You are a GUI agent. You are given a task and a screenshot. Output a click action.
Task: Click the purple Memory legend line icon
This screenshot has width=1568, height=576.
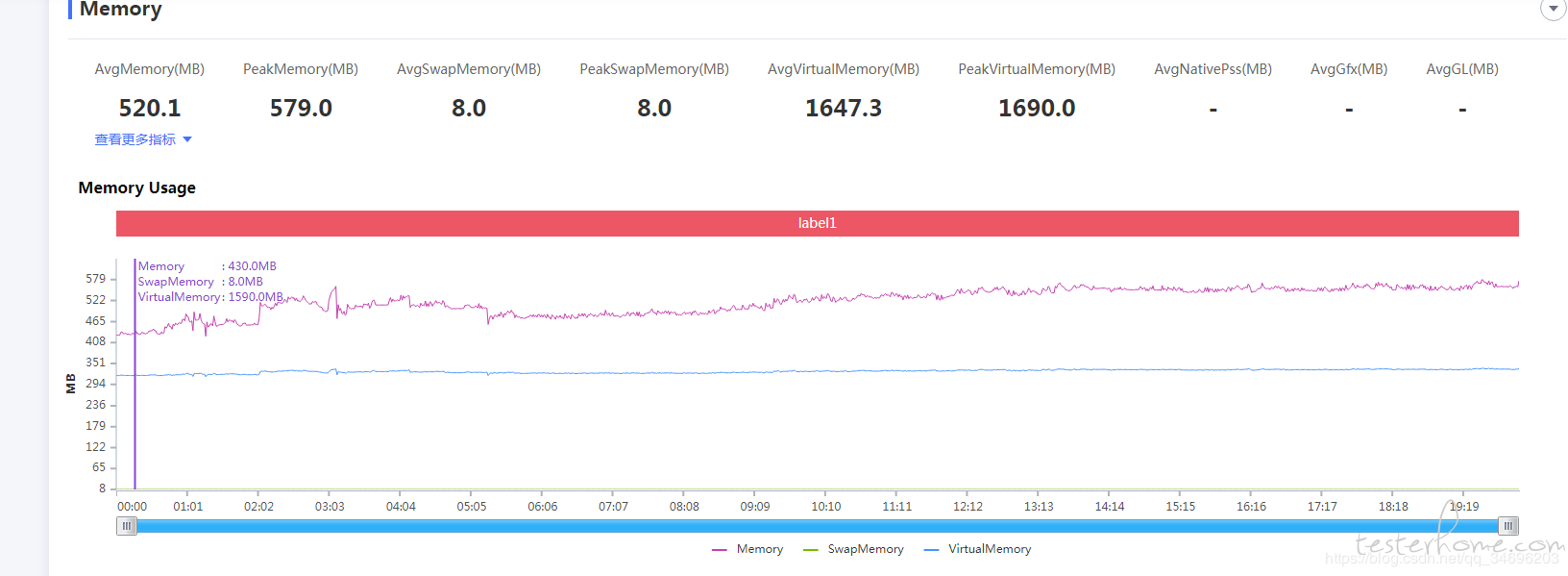pyautogui.click(x=720, y=550)
